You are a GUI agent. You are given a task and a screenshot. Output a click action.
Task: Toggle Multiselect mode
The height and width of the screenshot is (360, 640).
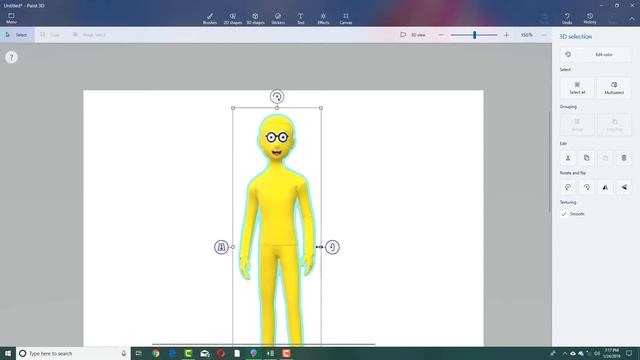(614, 88)
